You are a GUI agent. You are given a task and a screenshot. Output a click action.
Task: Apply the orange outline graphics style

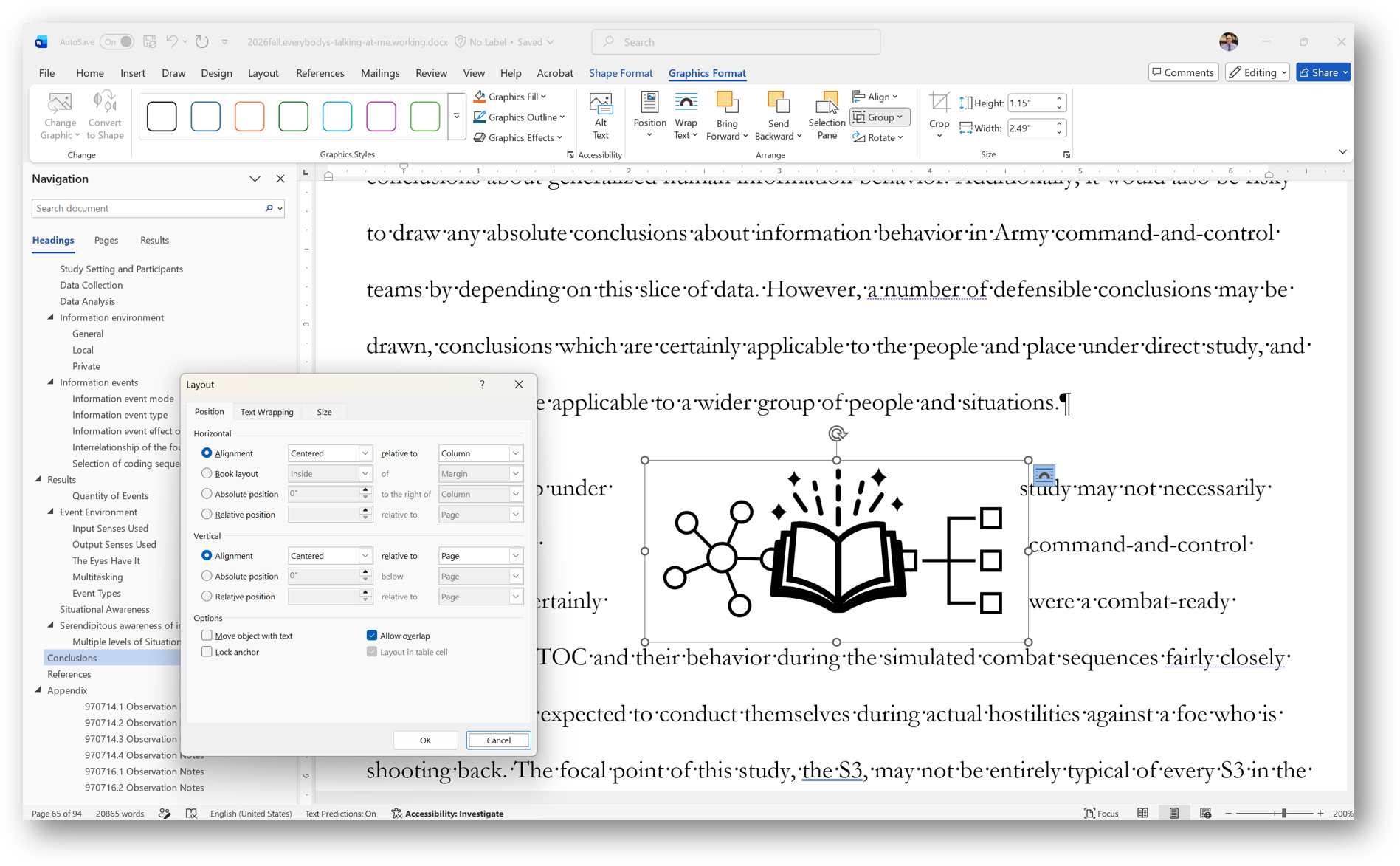point(249,116)
